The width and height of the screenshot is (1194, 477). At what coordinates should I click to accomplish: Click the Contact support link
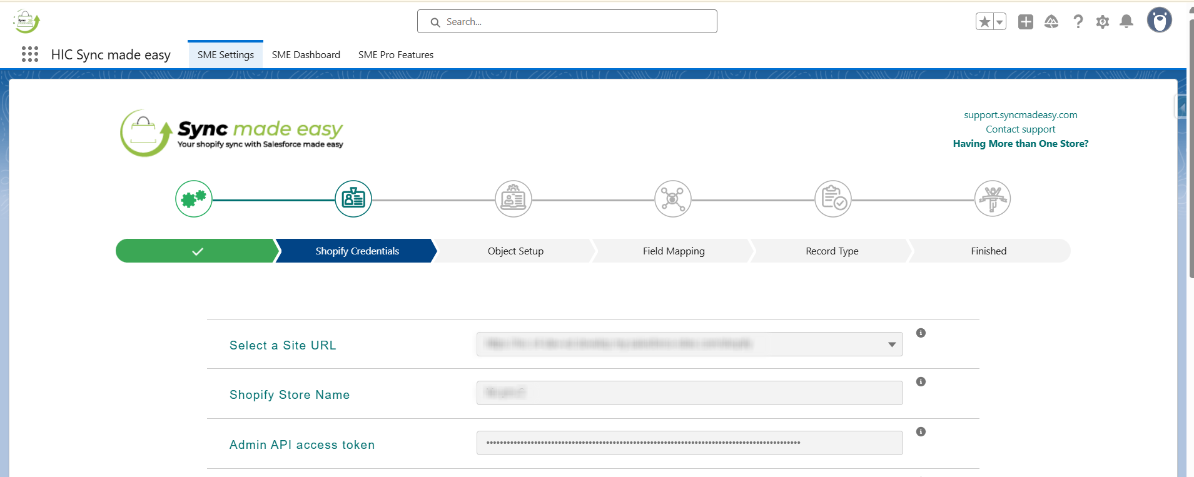(x=1020, y=130)
